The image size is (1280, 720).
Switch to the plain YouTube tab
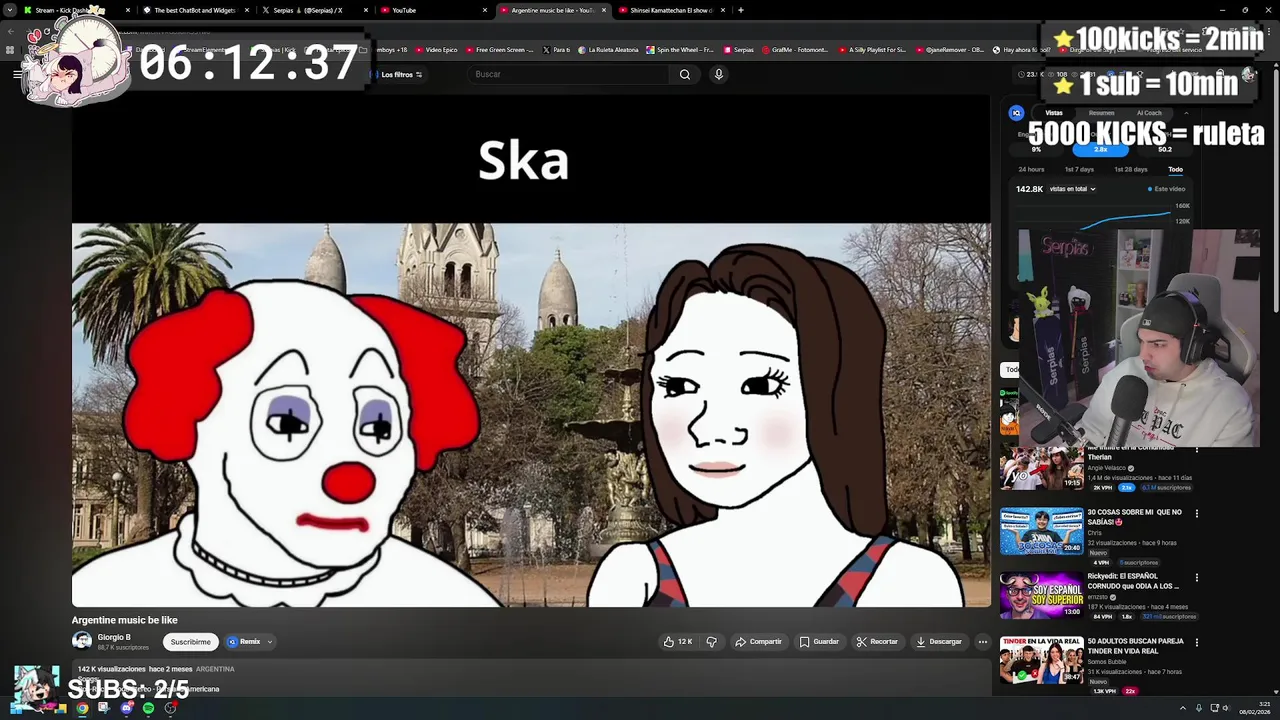pyautogui.click(x=433, y=10)
